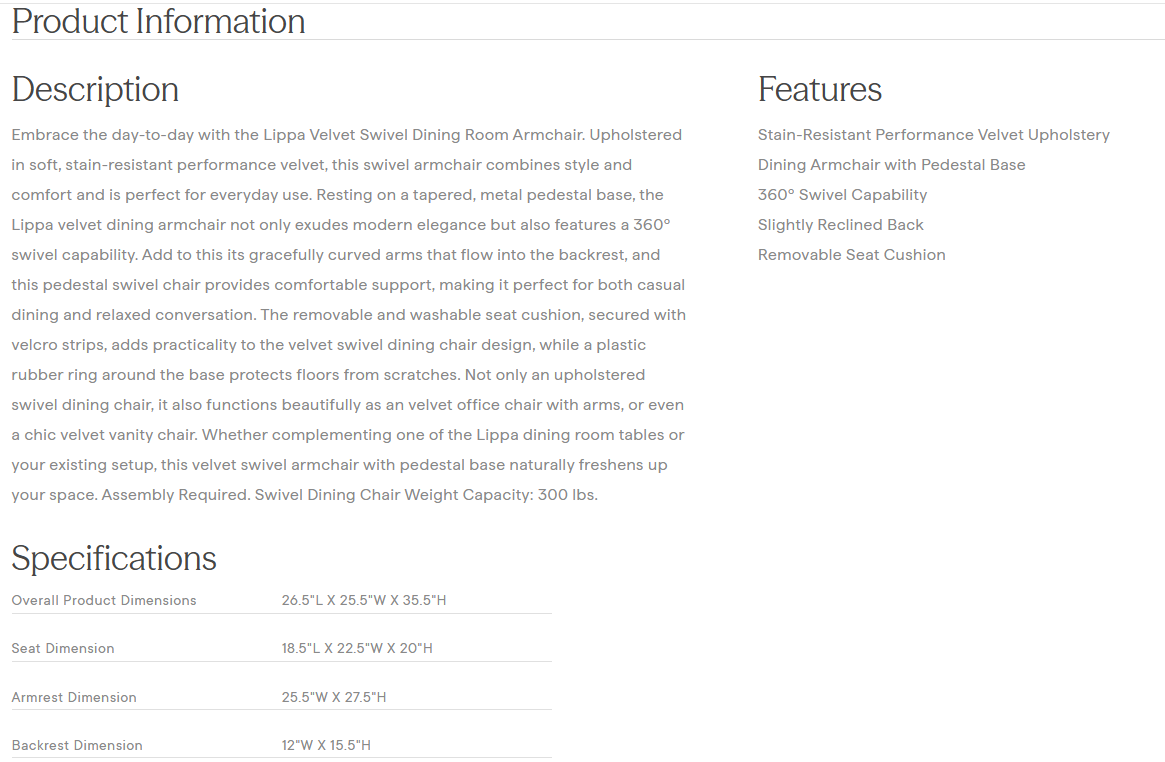
Task: Select the Features section heading
Action: 819,89
